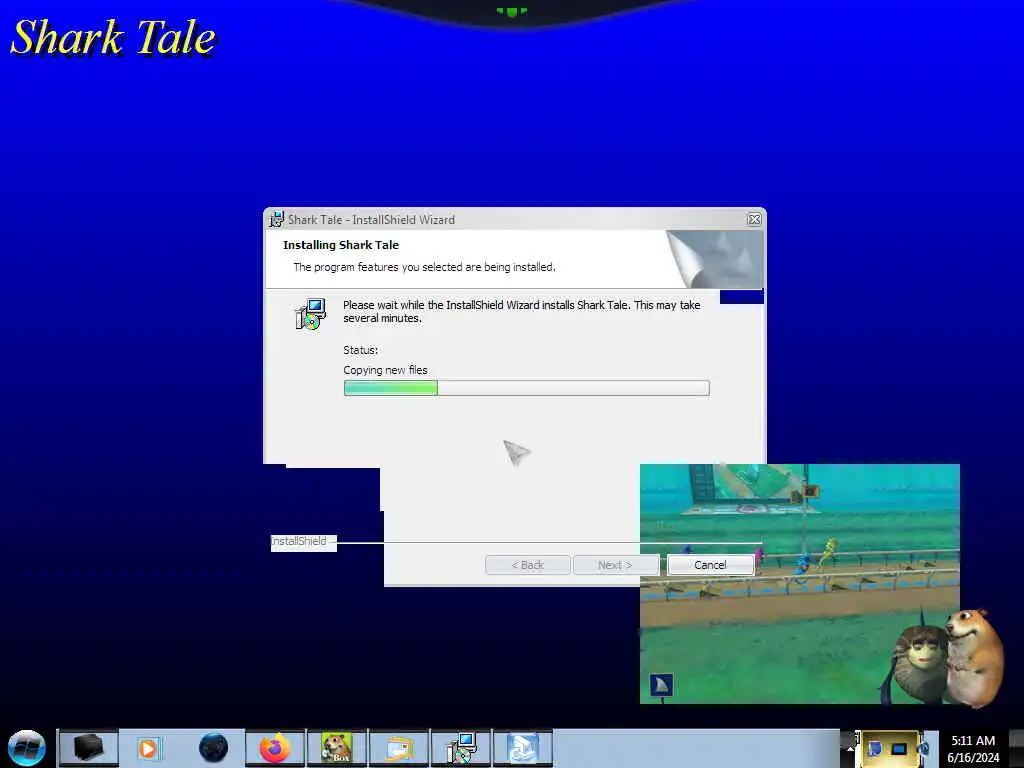1024x768 pixels.
Task: Click the disabled Back button
Action: point(528,565)
